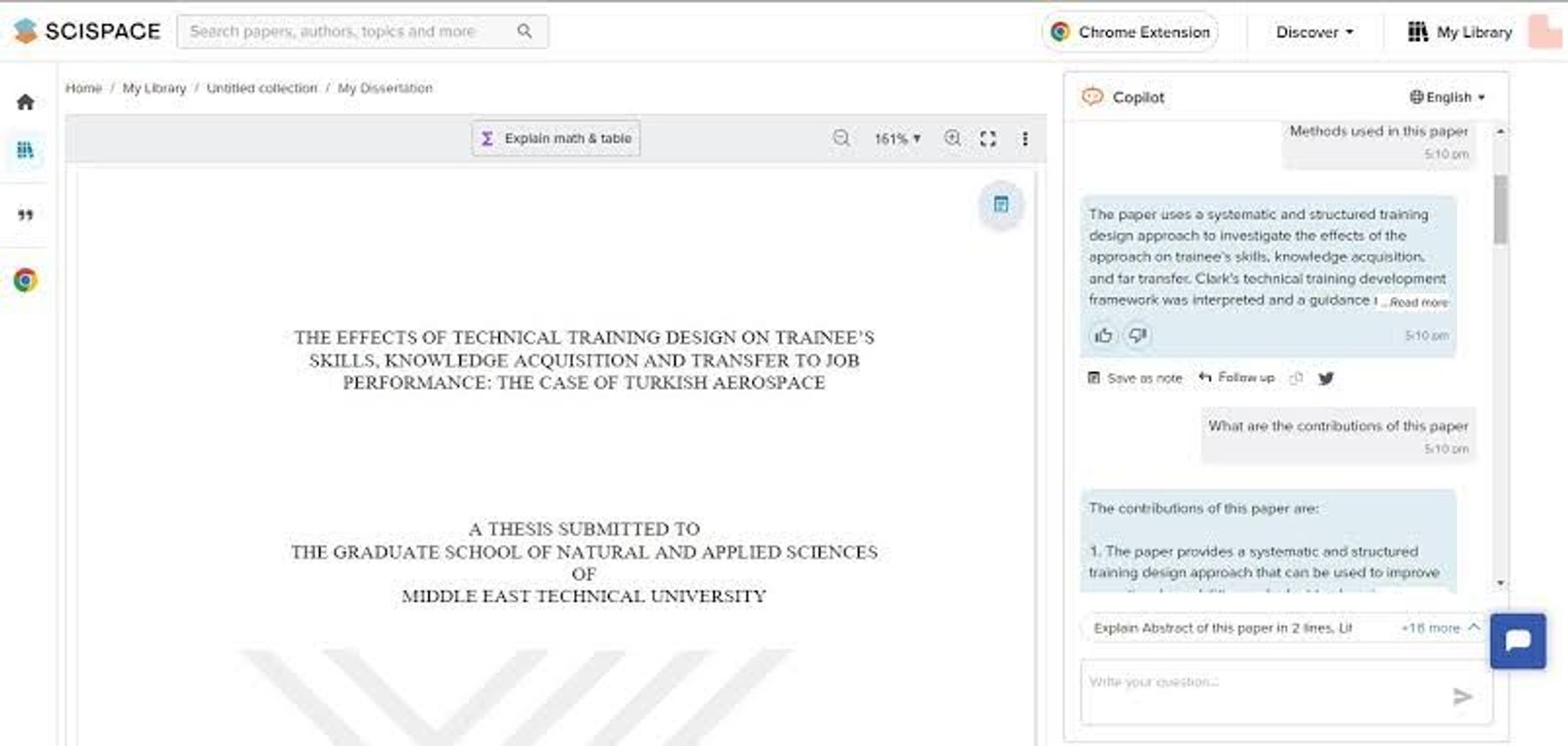Viewport: 1568px width, 746px height.
Task: Go to Home in the breadcrumb
Action: (x=84, y=88)
